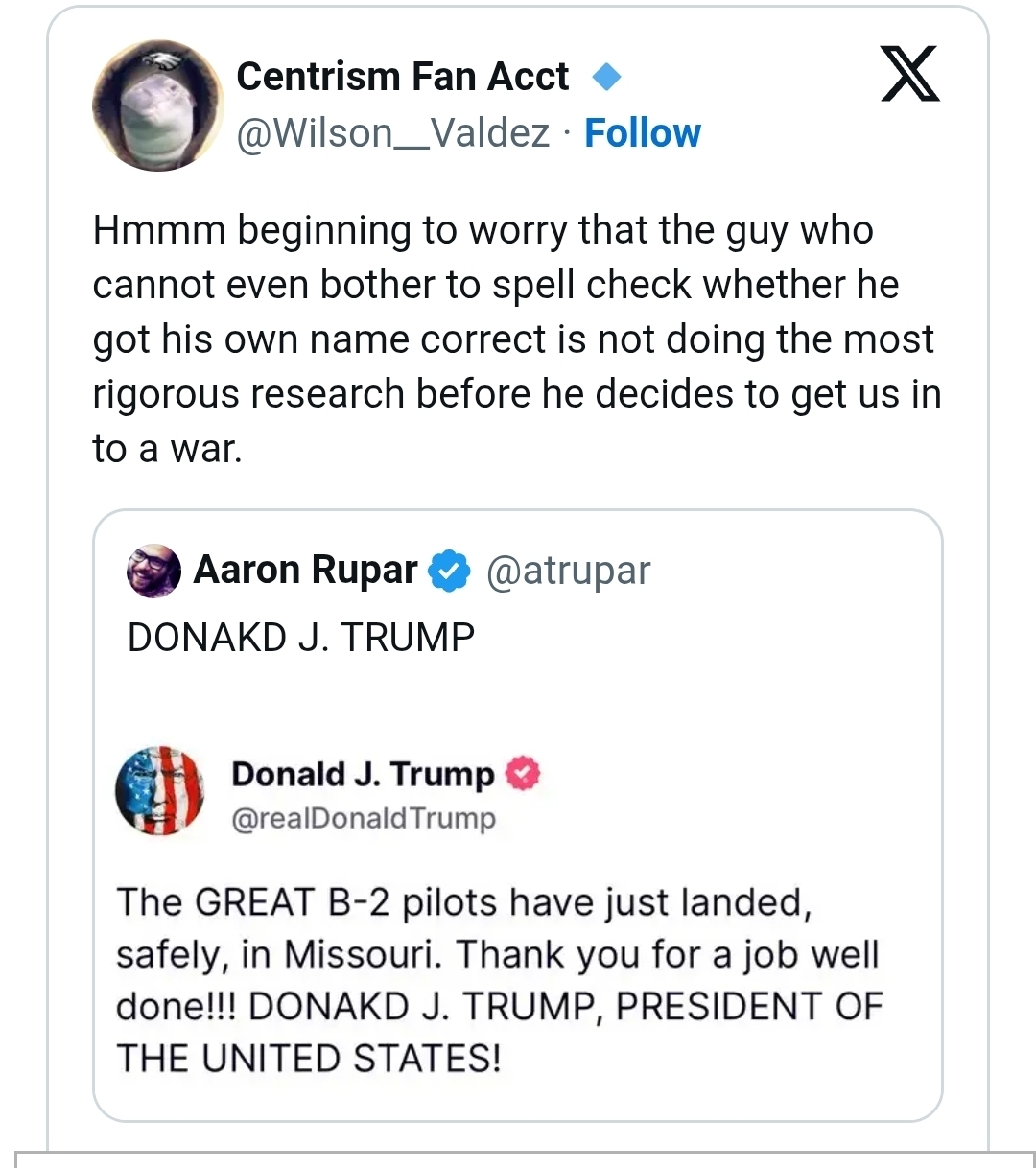Image resolution: width=1036 pixels, height=1168 pixels.
Task: Click the @atrupar handle
Action: [568, 571]
